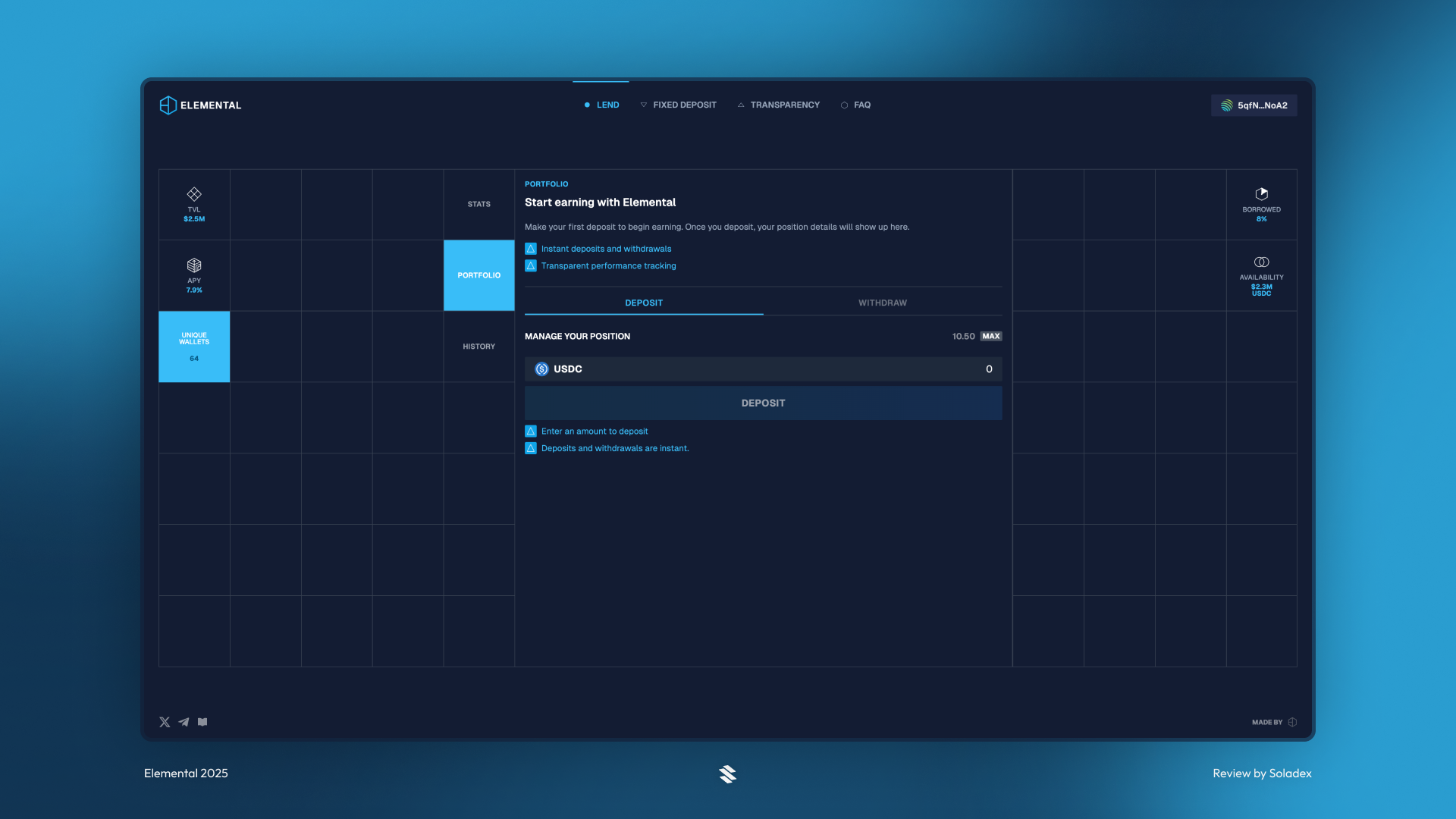Click MAX to fill maximum amount
1456x819 pixels.
click(x=991, y=336)
